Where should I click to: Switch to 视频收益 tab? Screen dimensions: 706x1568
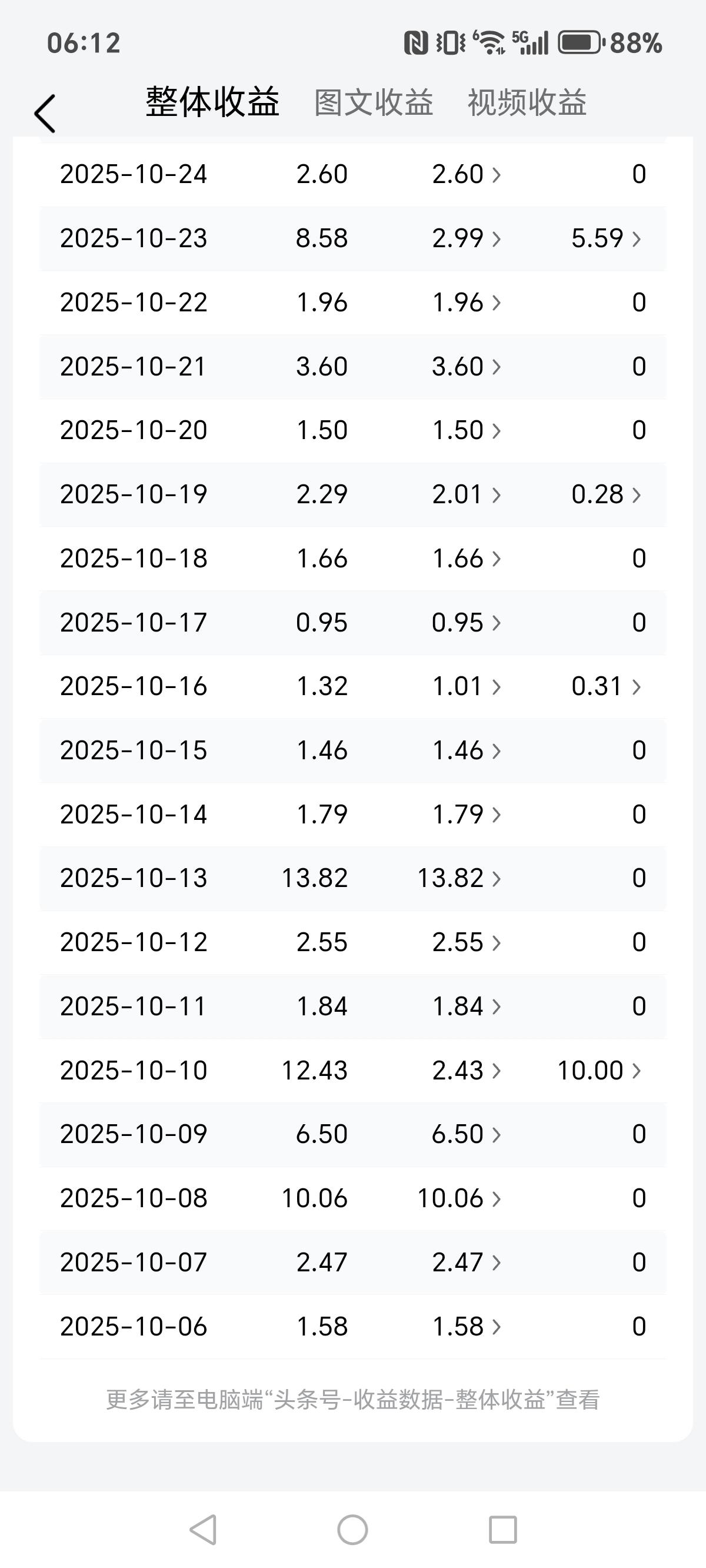[x=527, y=102]
